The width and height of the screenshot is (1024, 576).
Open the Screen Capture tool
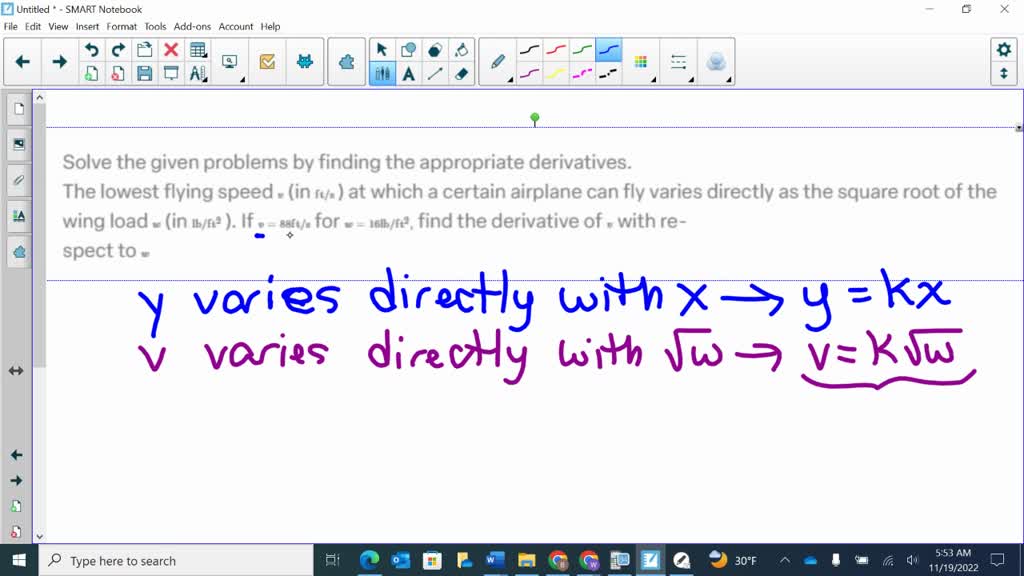tap(230, 62)
